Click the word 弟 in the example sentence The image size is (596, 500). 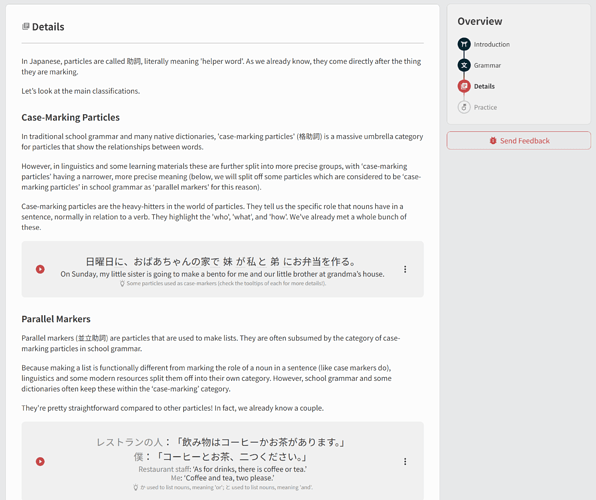[x=275, y=262]
